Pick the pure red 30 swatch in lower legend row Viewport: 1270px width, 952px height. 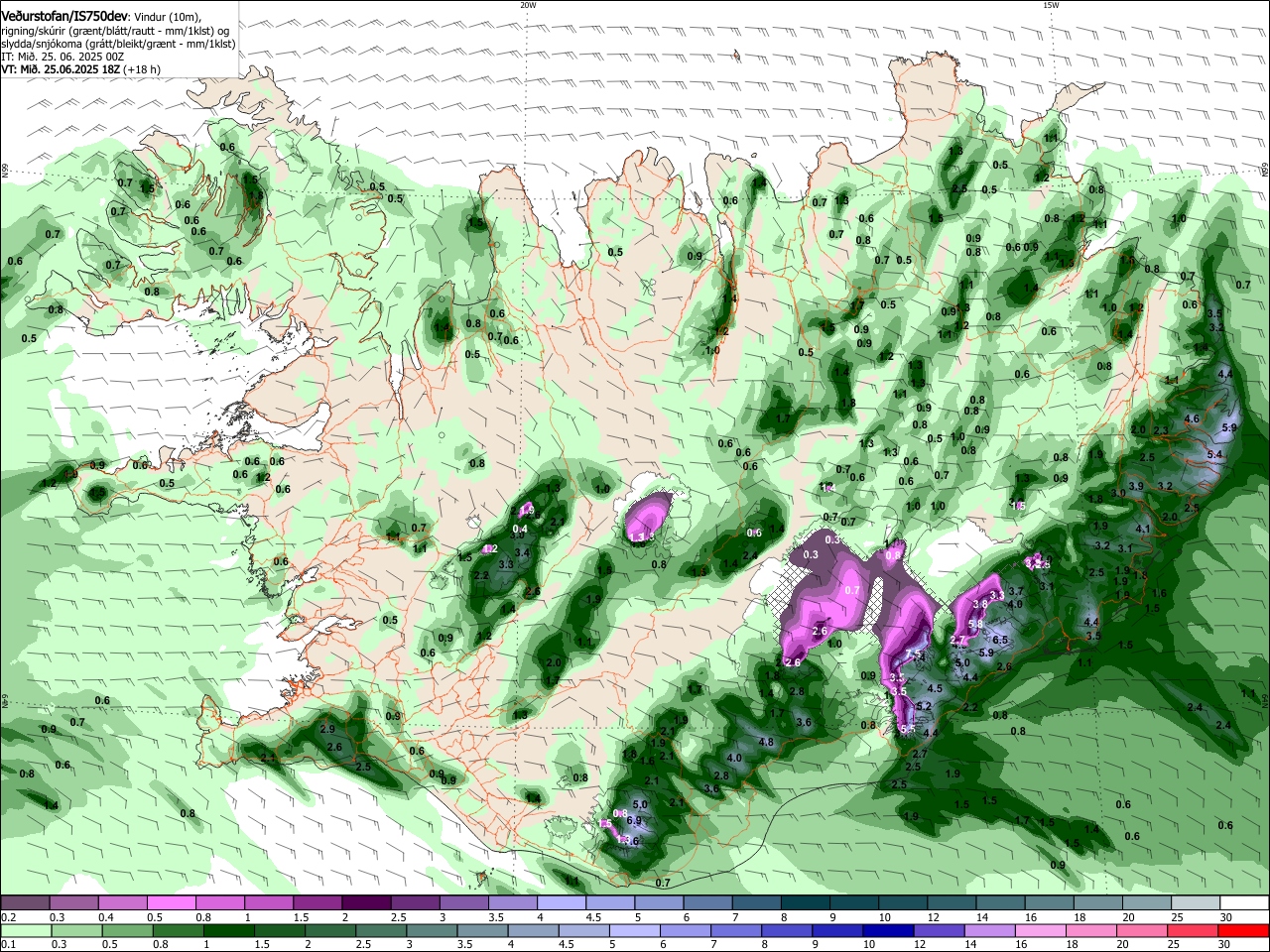(x=1242, y=931)
